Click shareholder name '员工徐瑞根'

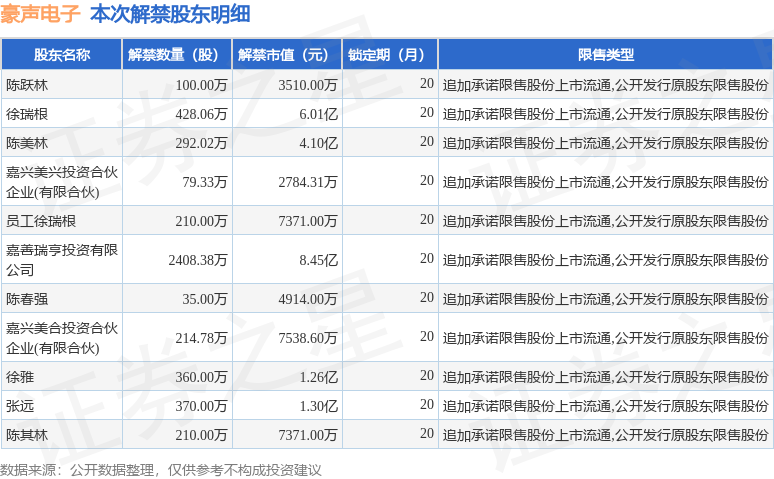40,221
